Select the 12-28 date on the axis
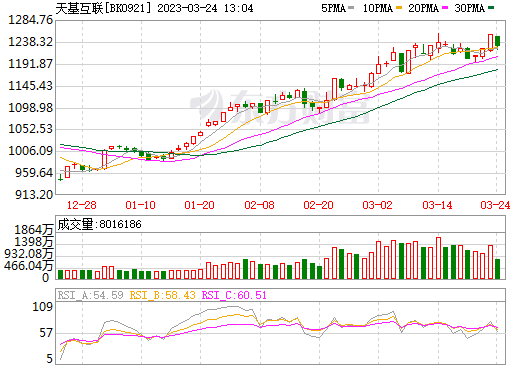 82,205
